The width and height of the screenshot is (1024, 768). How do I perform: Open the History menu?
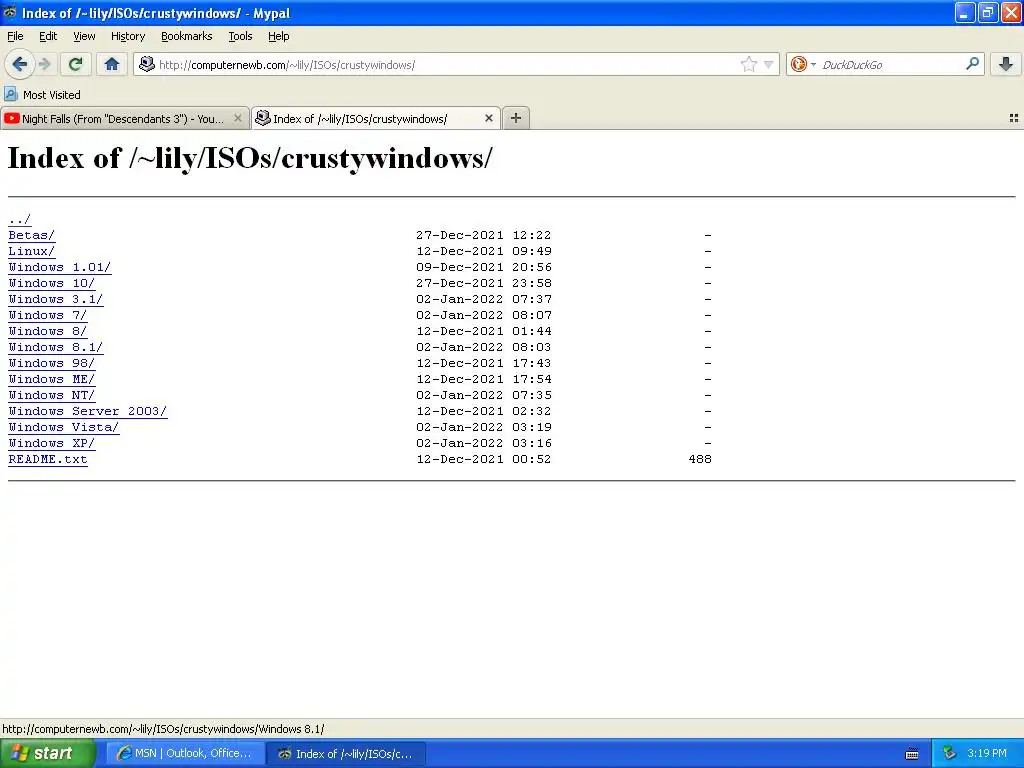tap(128, 36)
